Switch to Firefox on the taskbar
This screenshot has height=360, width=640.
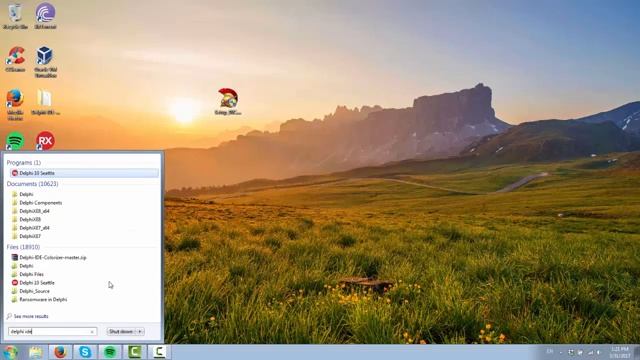[60, 352]
